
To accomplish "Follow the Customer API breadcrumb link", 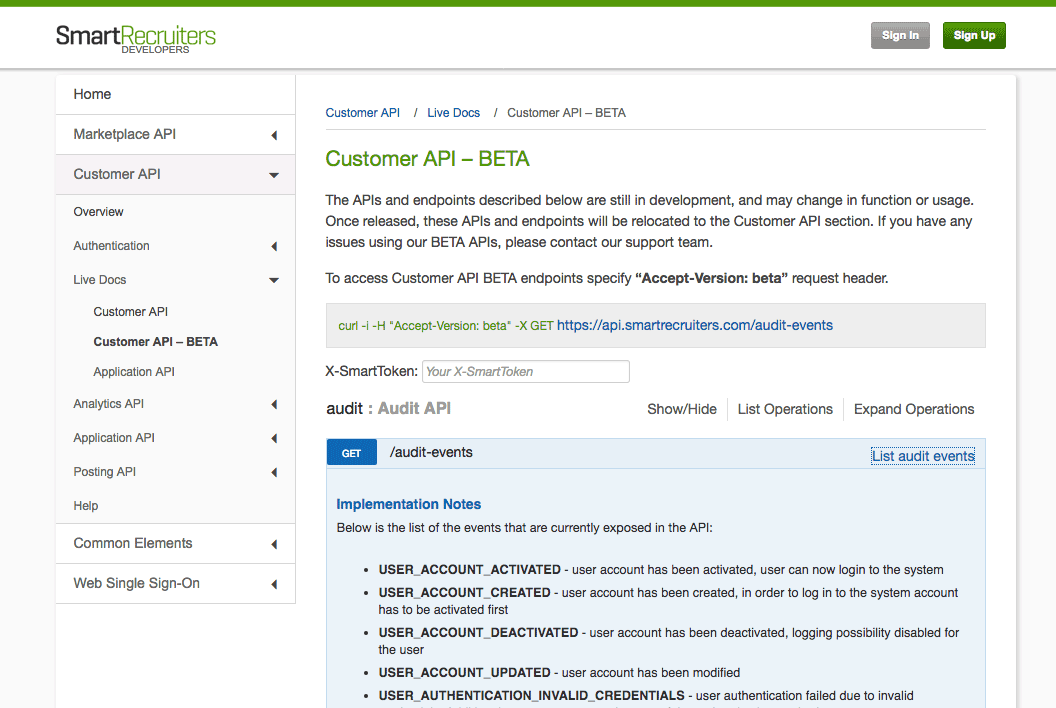I will pos(362,113).
